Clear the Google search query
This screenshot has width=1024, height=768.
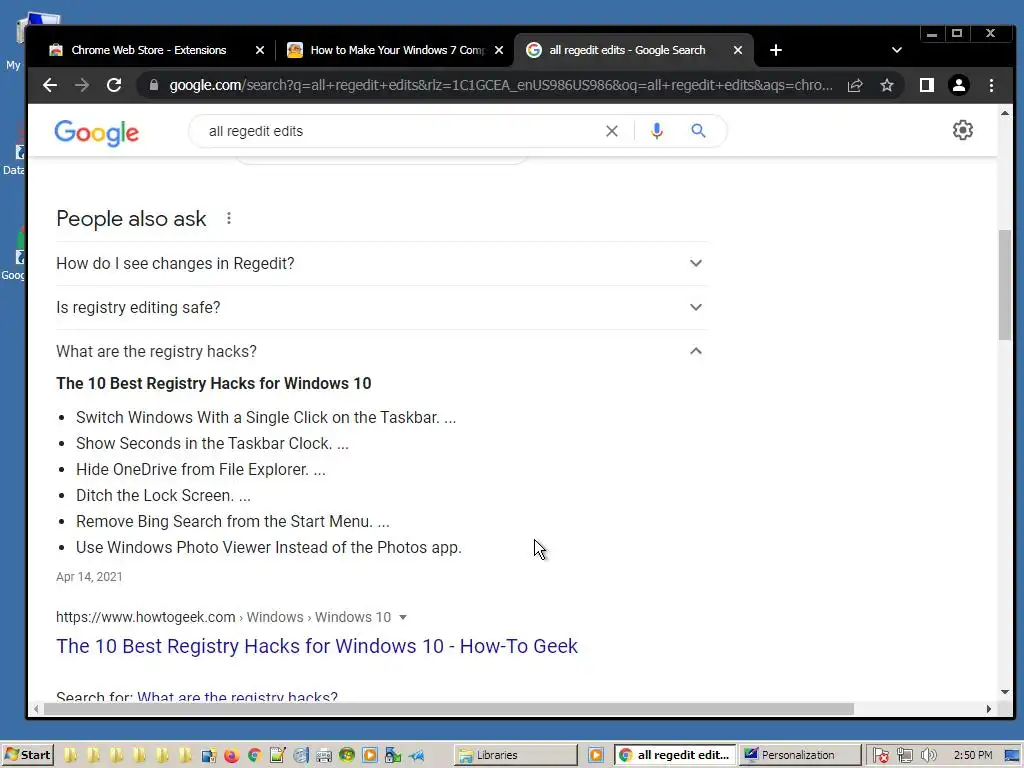point(612,131)
